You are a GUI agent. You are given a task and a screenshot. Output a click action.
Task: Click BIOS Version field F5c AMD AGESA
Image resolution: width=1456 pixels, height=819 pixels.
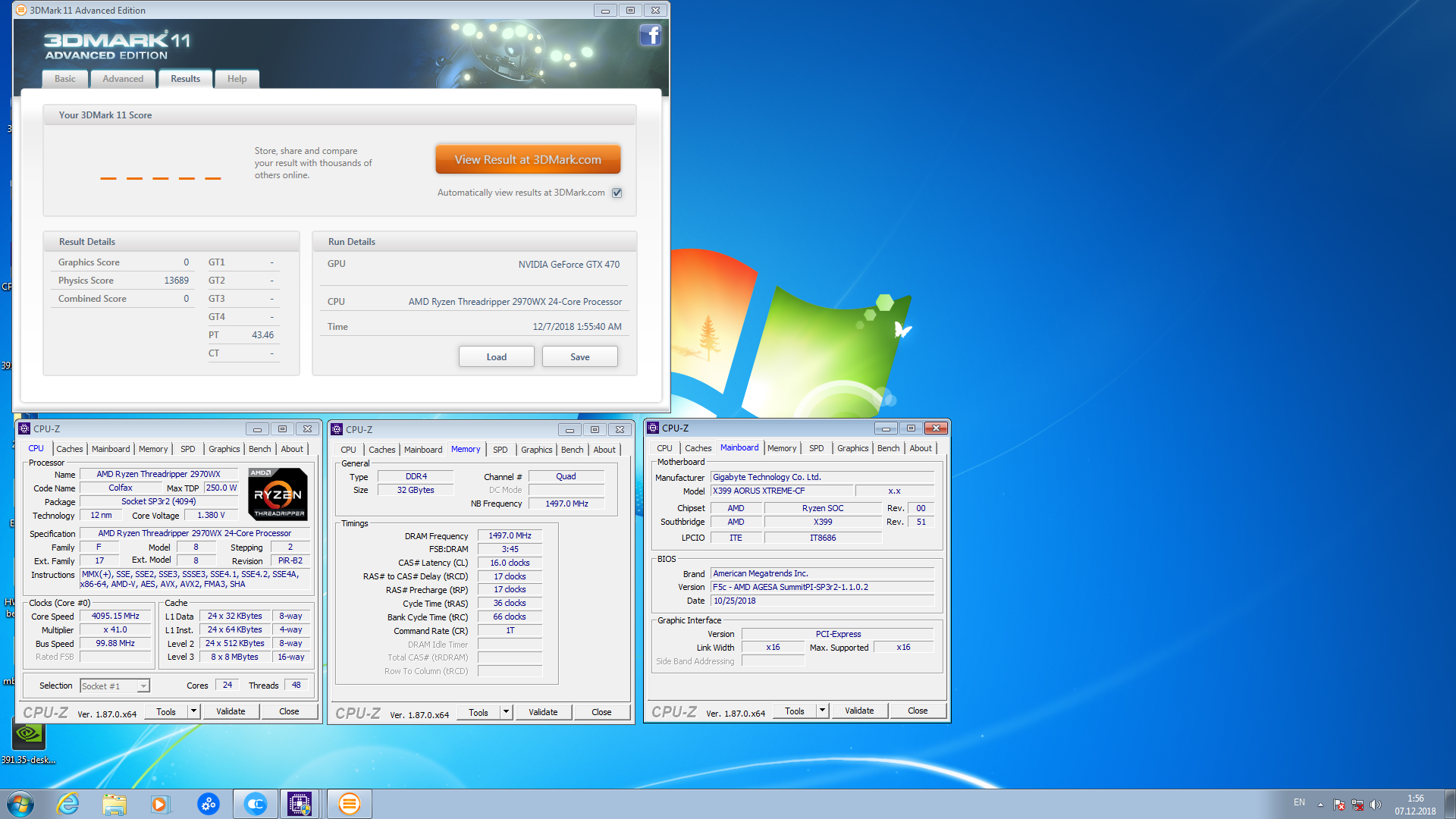click(823, 587)
